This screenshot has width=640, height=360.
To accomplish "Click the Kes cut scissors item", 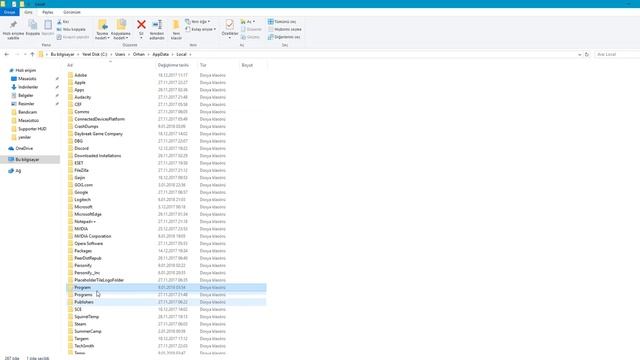I will 63,22.
